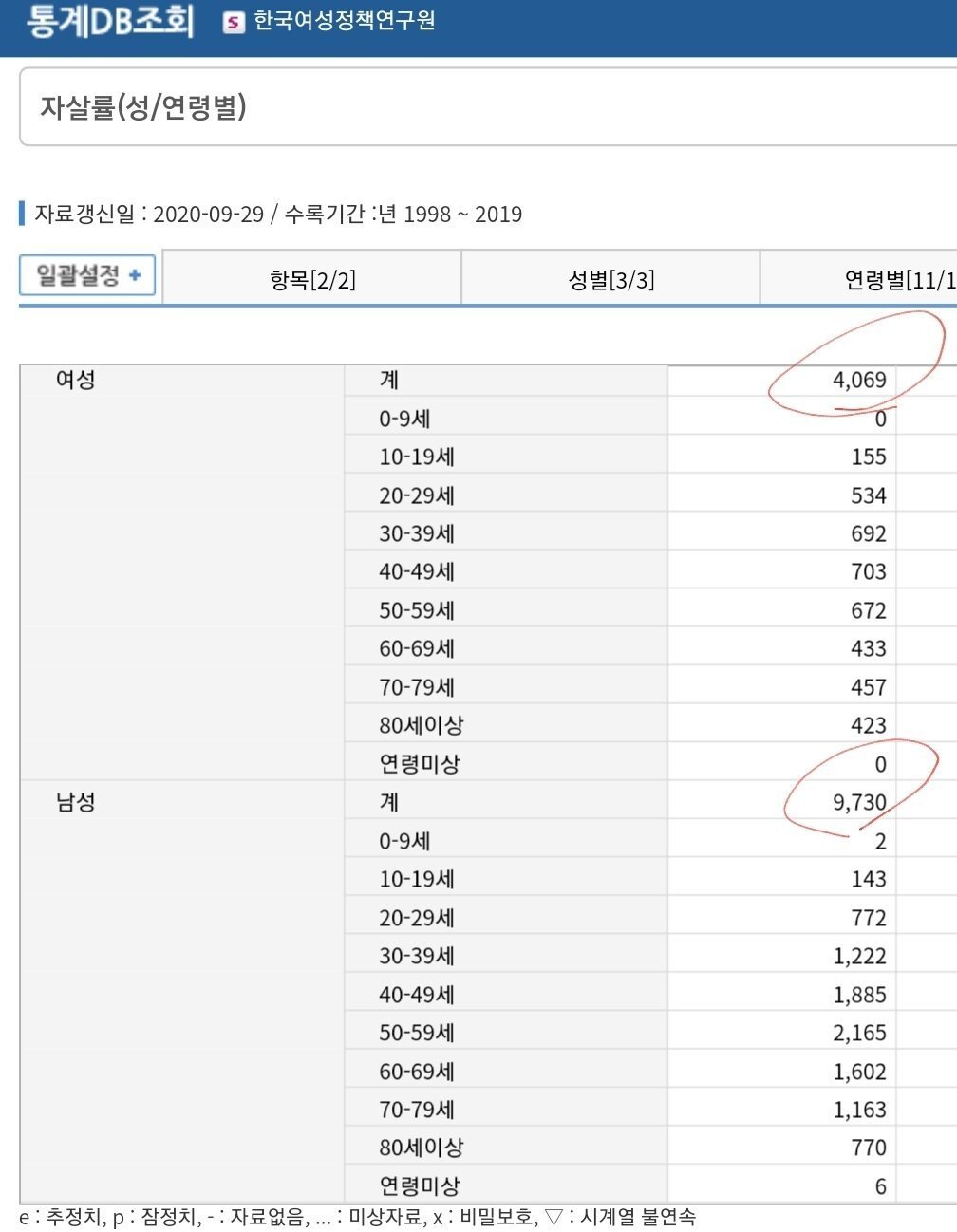The width and height of the screenshot is (957, 1232).
Task: Click the circled male total 9,730
Action: pos(858,803)
